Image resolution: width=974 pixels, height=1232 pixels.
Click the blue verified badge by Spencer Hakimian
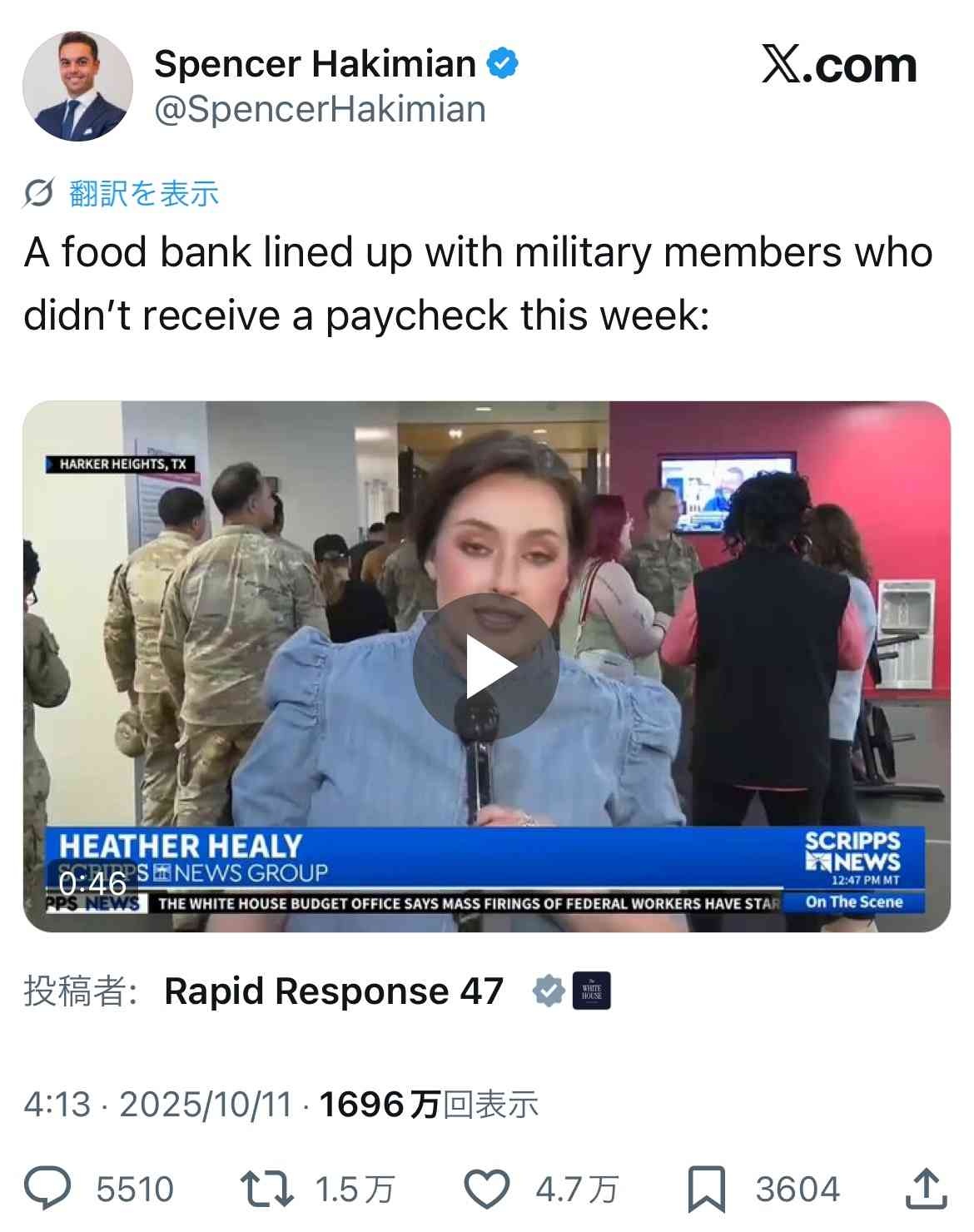[x=502, y=64]
